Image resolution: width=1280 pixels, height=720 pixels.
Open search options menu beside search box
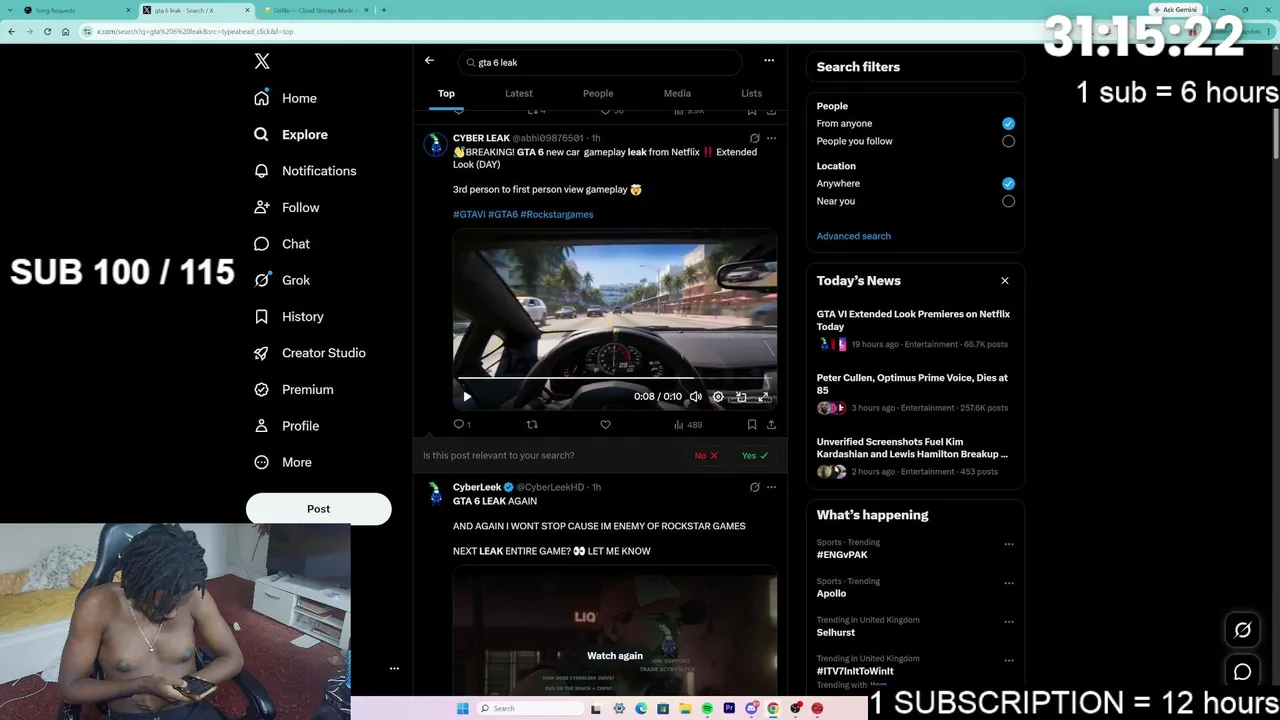tap(769, 61)
